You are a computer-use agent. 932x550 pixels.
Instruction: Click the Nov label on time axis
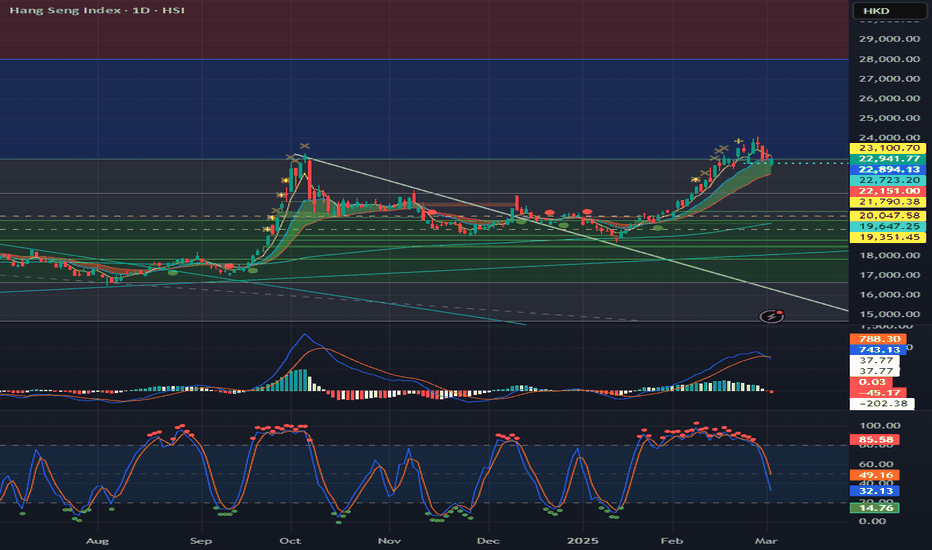(389, 540)
